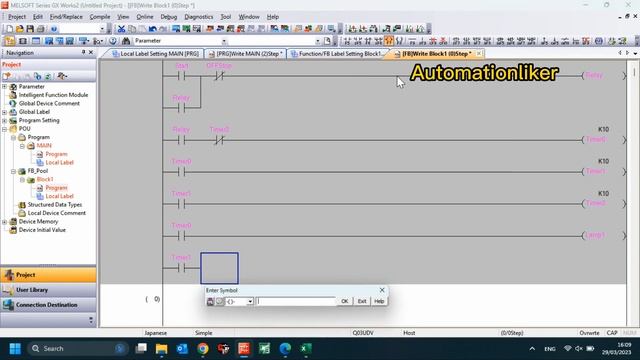The image size is (640, 360).
Task: Open Google Chrome from the taskbar
Action: click(x=202, y=349)
